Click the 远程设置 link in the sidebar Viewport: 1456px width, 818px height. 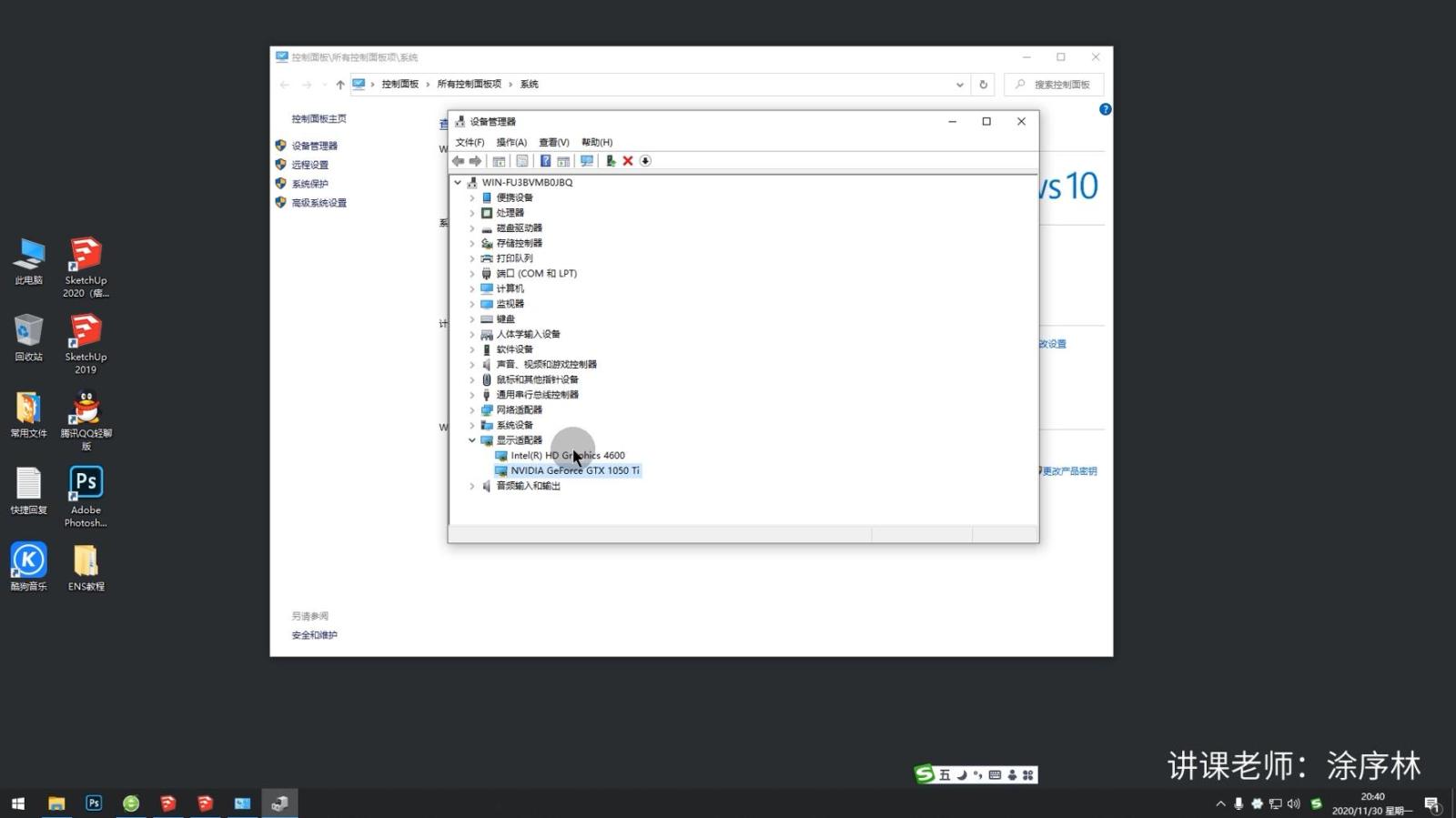point(310,165)
